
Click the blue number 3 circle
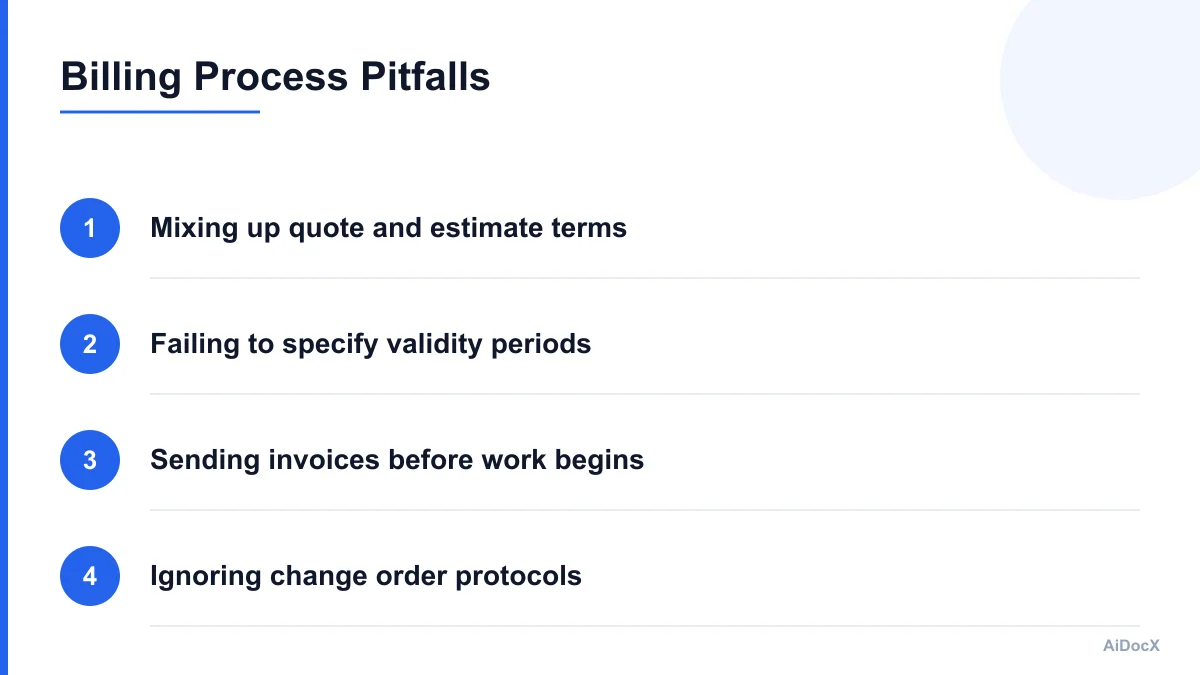click(90, 460)
